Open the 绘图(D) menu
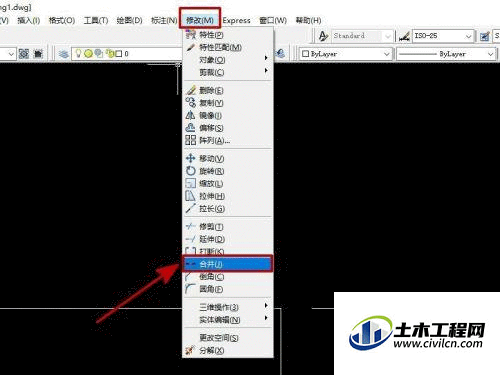The height and width of the screenshot is (375, 500). tap(129, 20)
